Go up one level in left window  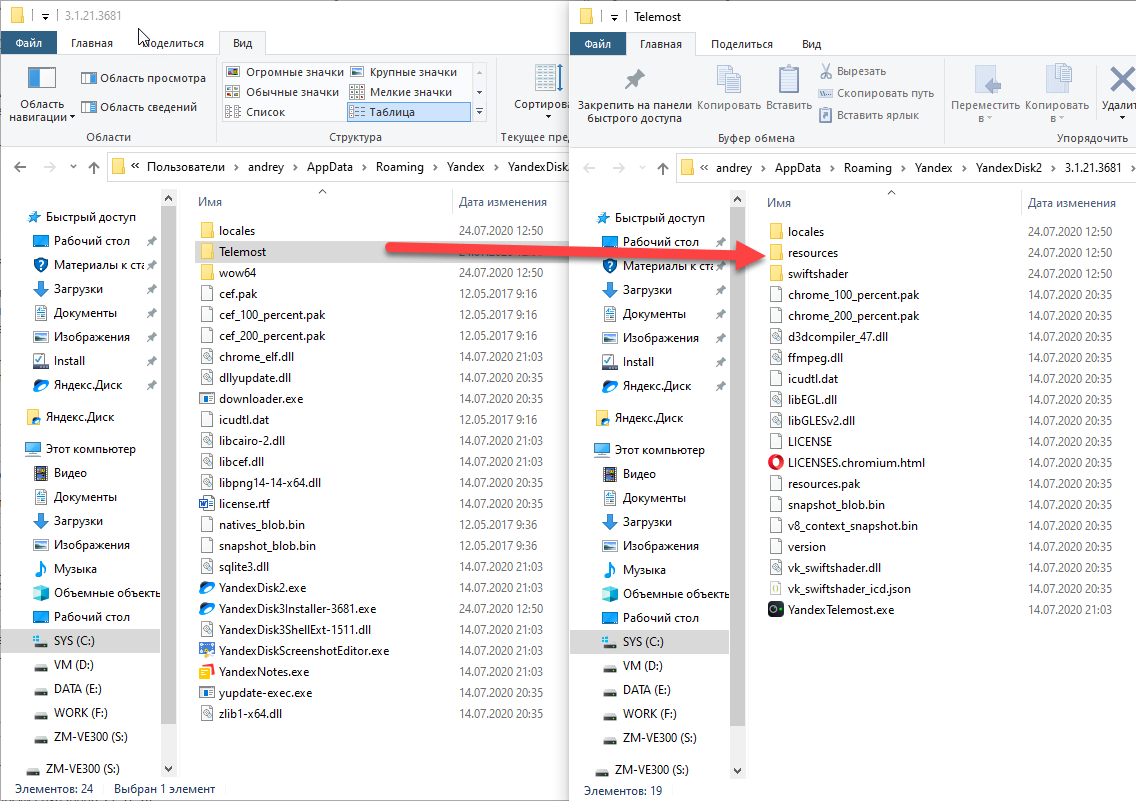click(x=93, y=167)
